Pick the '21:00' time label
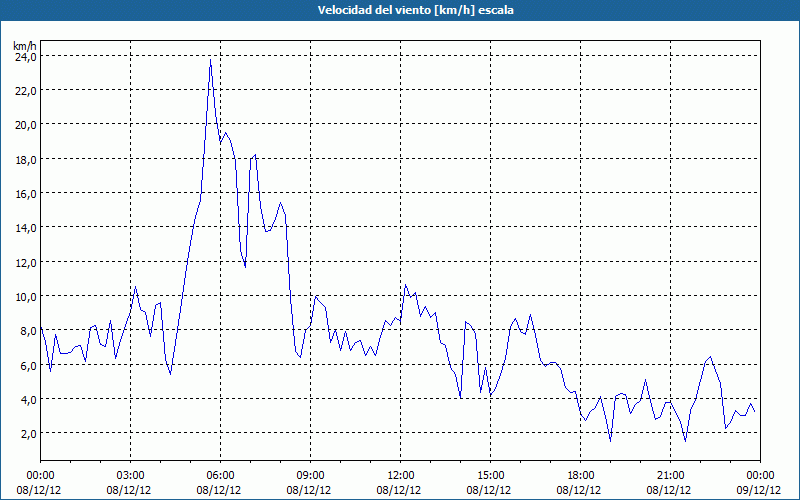The image size is (800, 500). (670, 476)
